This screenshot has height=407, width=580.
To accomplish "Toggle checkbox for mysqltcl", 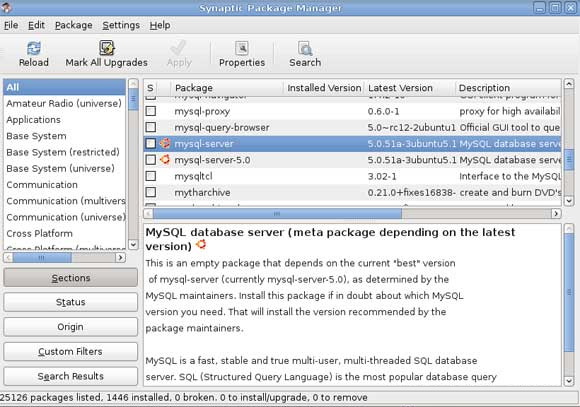I will pos(151,176).
